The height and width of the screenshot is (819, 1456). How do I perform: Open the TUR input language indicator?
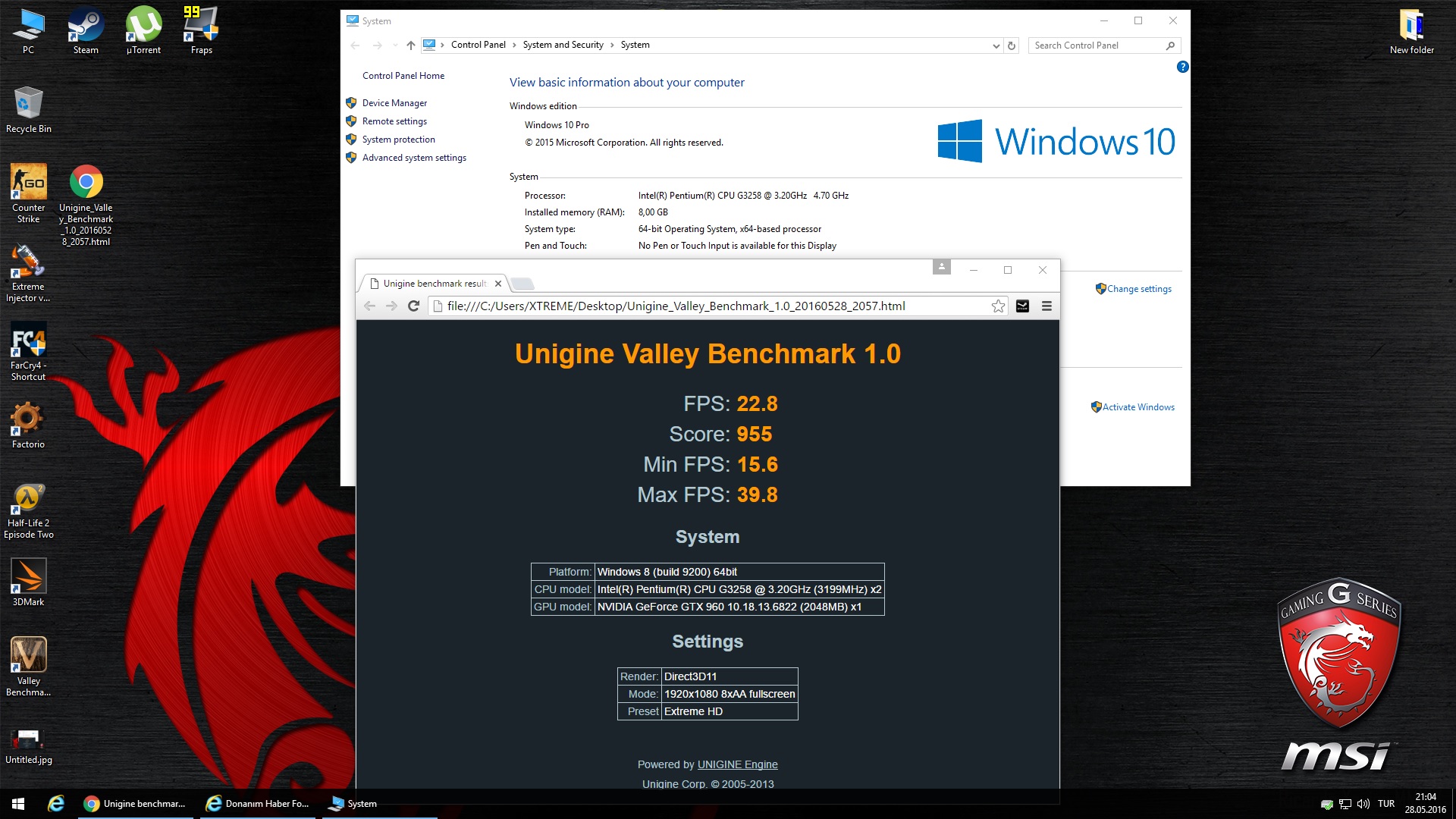(1386, 804)
